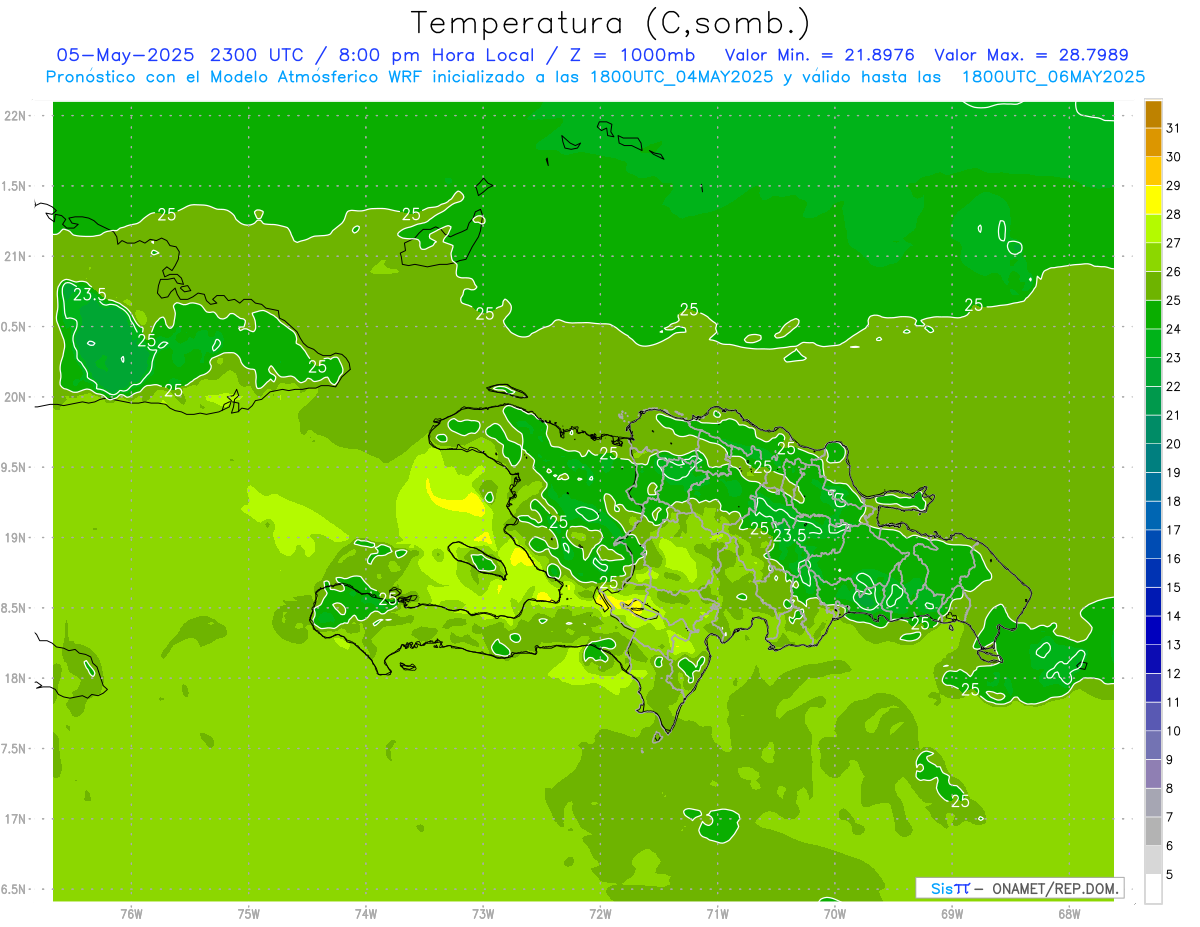Click the "76W" longitude axis label
Viewport: 1200px width, 927px height.
[x=131, y=914]
